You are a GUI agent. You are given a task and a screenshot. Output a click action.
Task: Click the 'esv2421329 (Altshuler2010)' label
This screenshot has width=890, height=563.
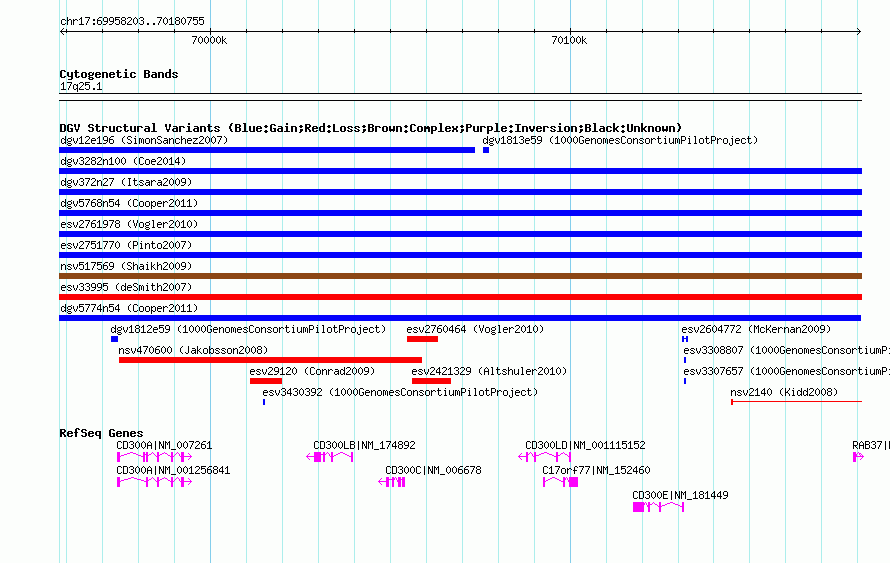pyautogui.click(x=489, y=371)
